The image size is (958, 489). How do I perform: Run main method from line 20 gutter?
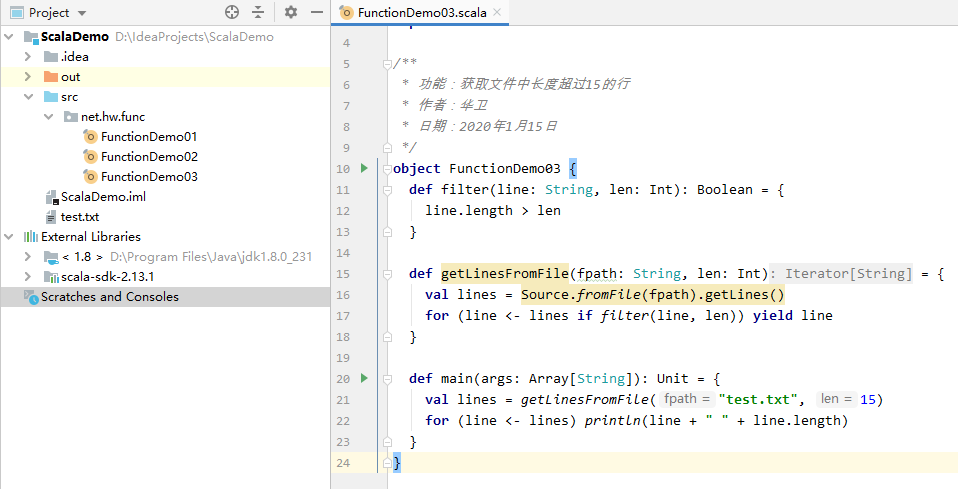364,378
